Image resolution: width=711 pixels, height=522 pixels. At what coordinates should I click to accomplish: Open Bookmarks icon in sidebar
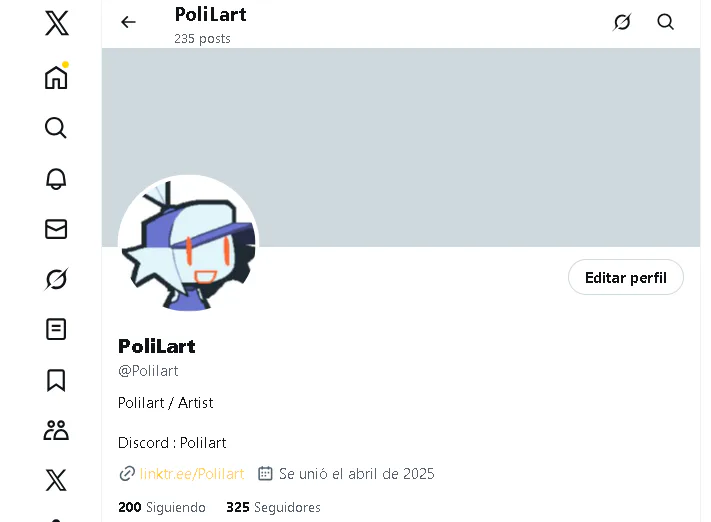[56, 380]
